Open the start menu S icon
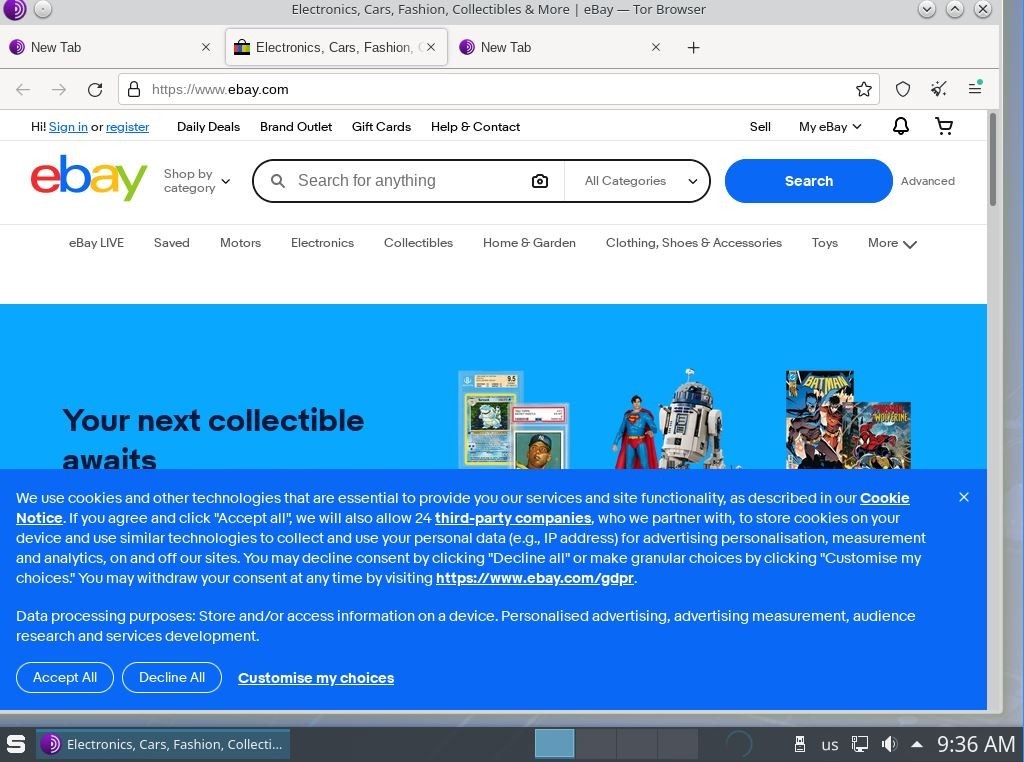 coord(16,744)
